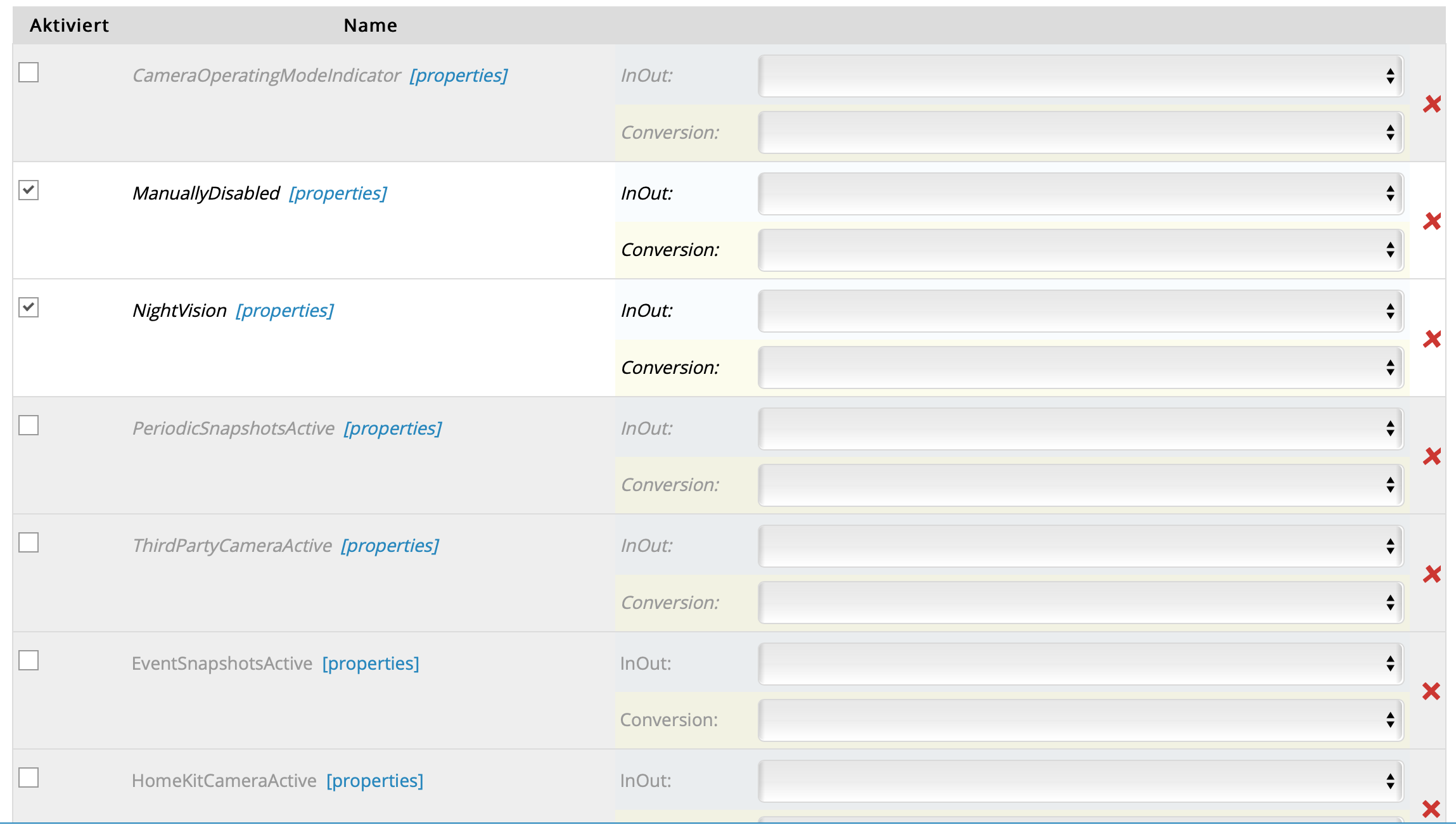The height and width of the screenshot is (825, 1456).
Task: Click the Name column header
Action: click(370, 25)
